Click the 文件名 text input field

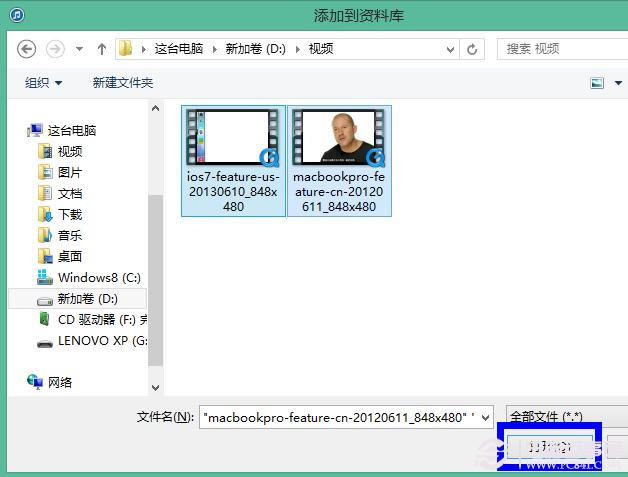(340, 417)
